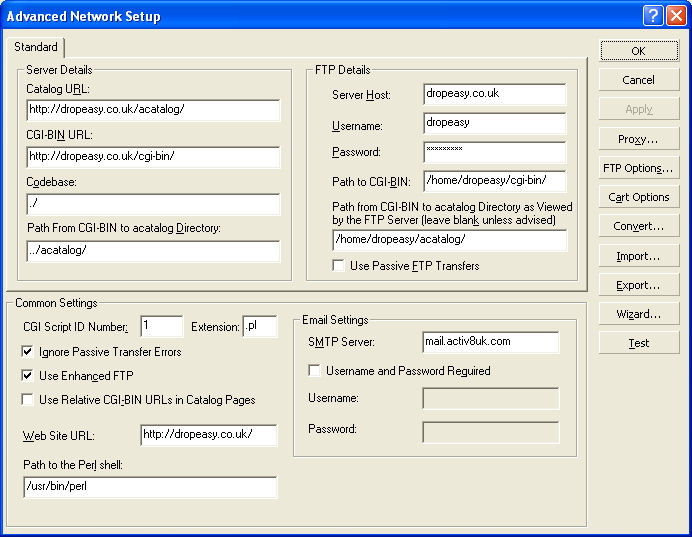Open Cart Options

(638, 197)
